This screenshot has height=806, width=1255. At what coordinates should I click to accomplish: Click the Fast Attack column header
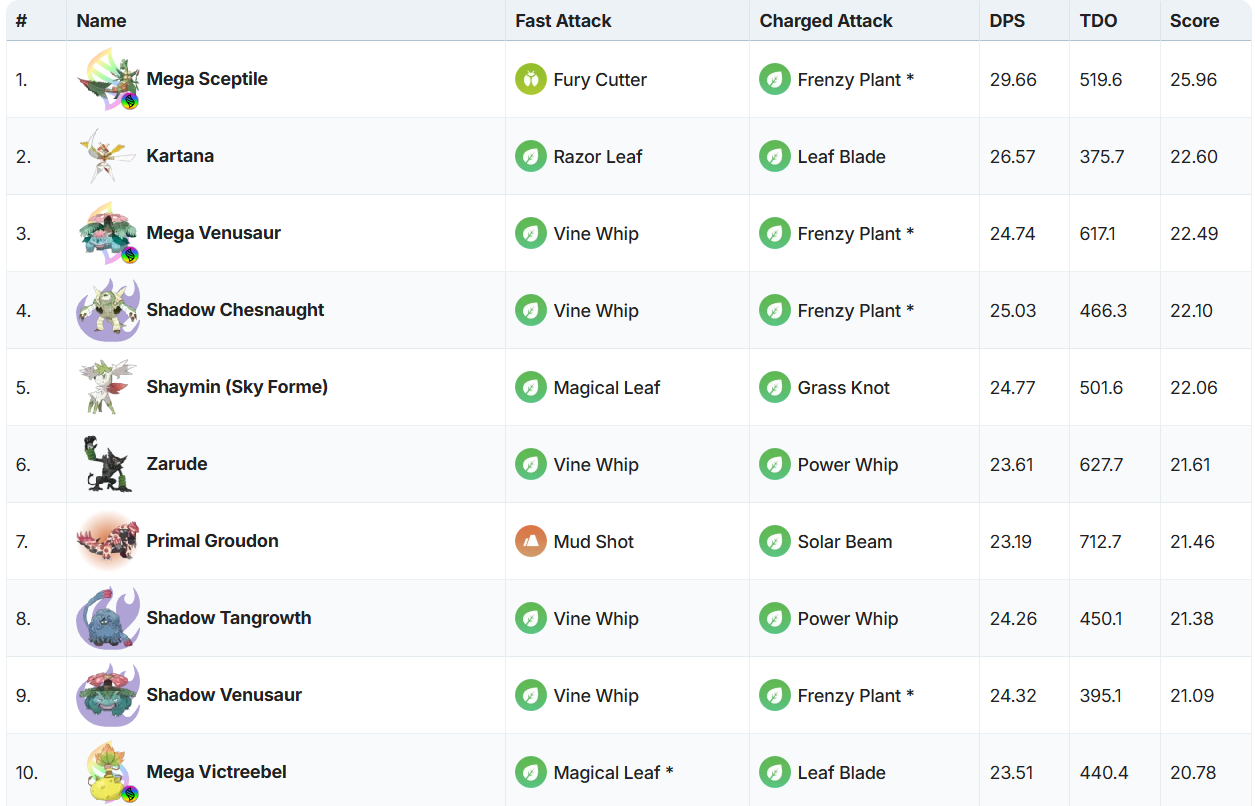[x=563, y=21]
